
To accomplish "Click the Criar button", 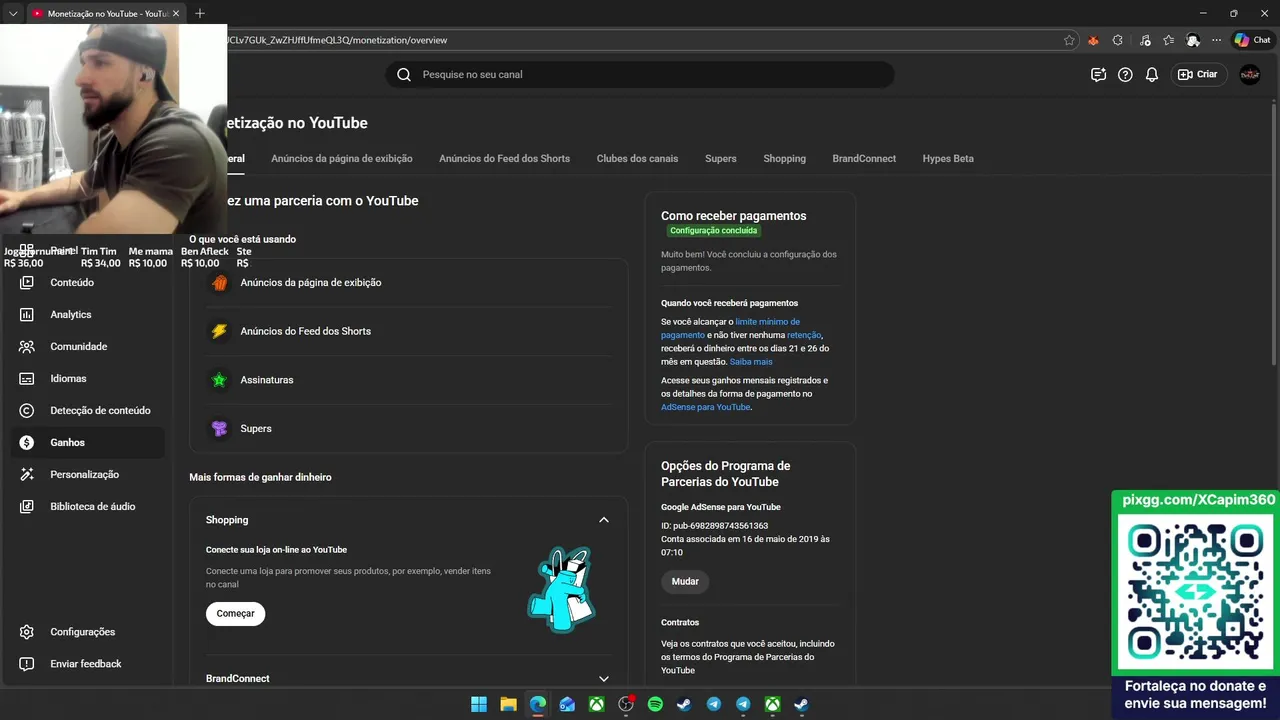I will (x=1198, y=75).
